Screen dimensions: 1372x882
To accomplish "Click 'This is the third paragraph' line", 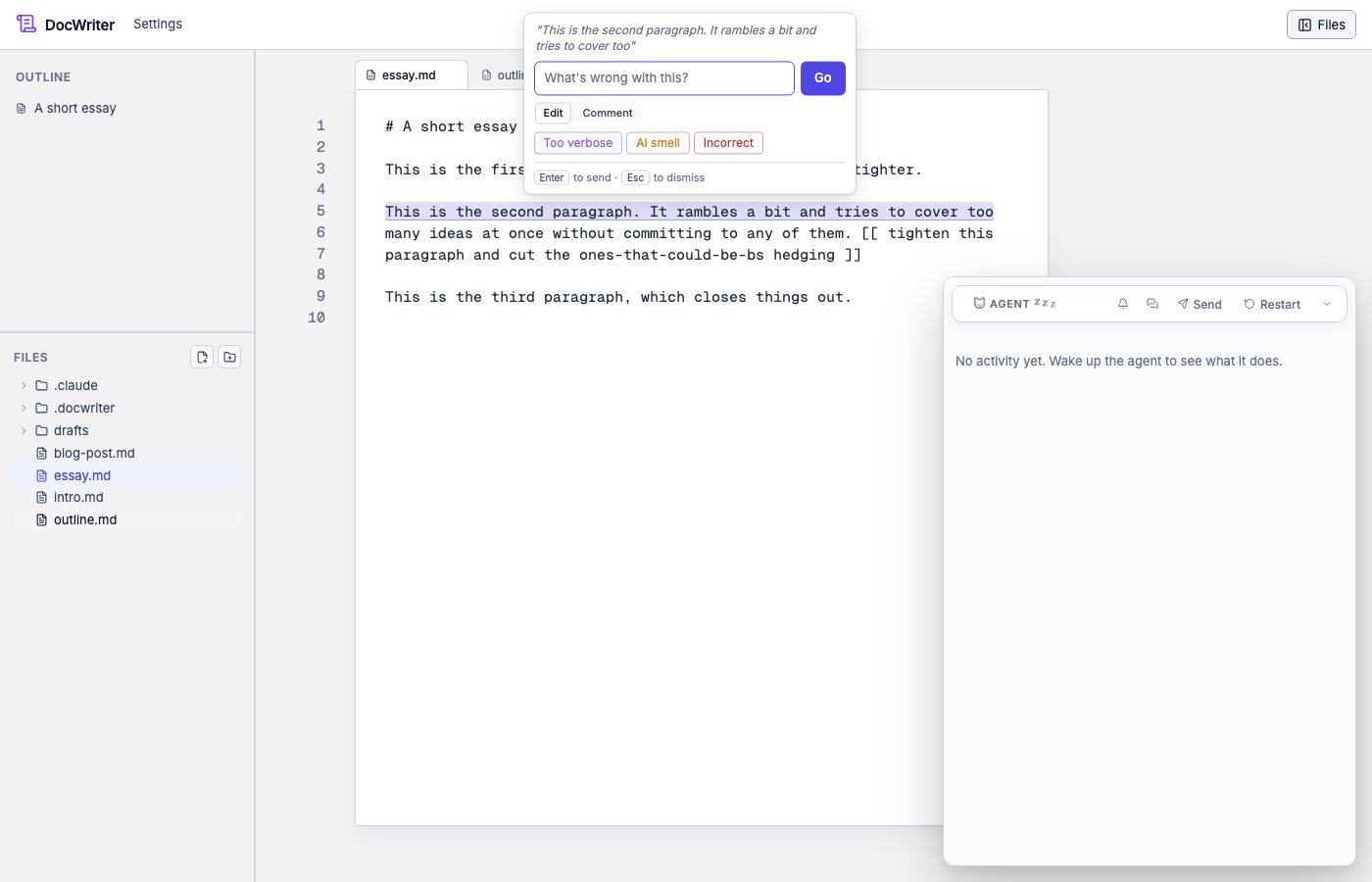I will tap(618, 297).
